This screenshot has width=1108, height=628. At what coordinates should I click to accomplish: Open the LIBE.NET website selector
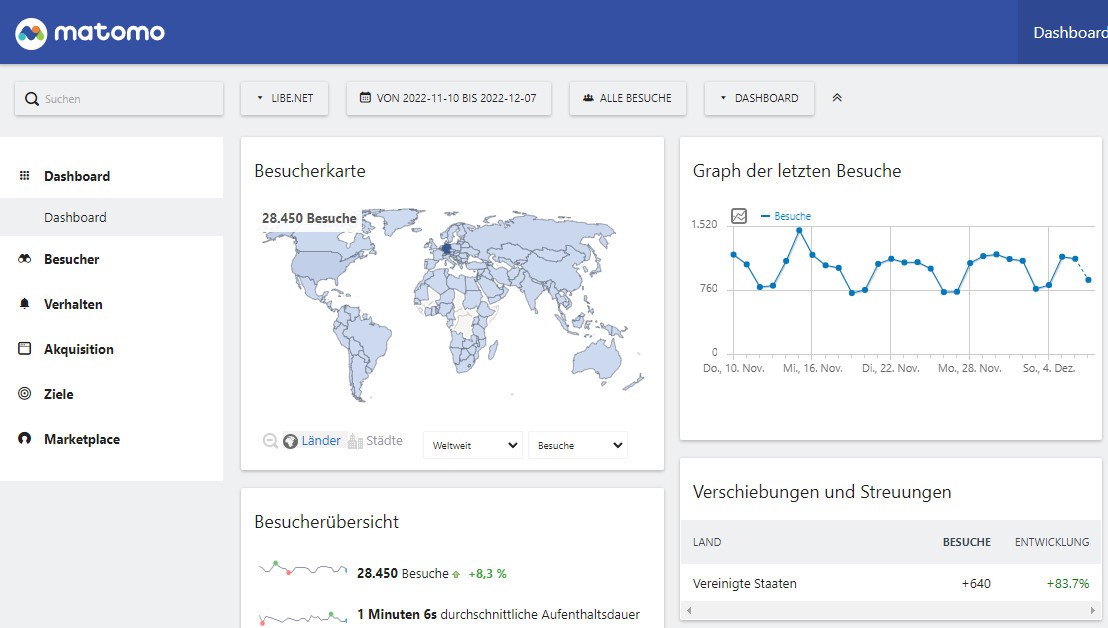tap(285, 98)
